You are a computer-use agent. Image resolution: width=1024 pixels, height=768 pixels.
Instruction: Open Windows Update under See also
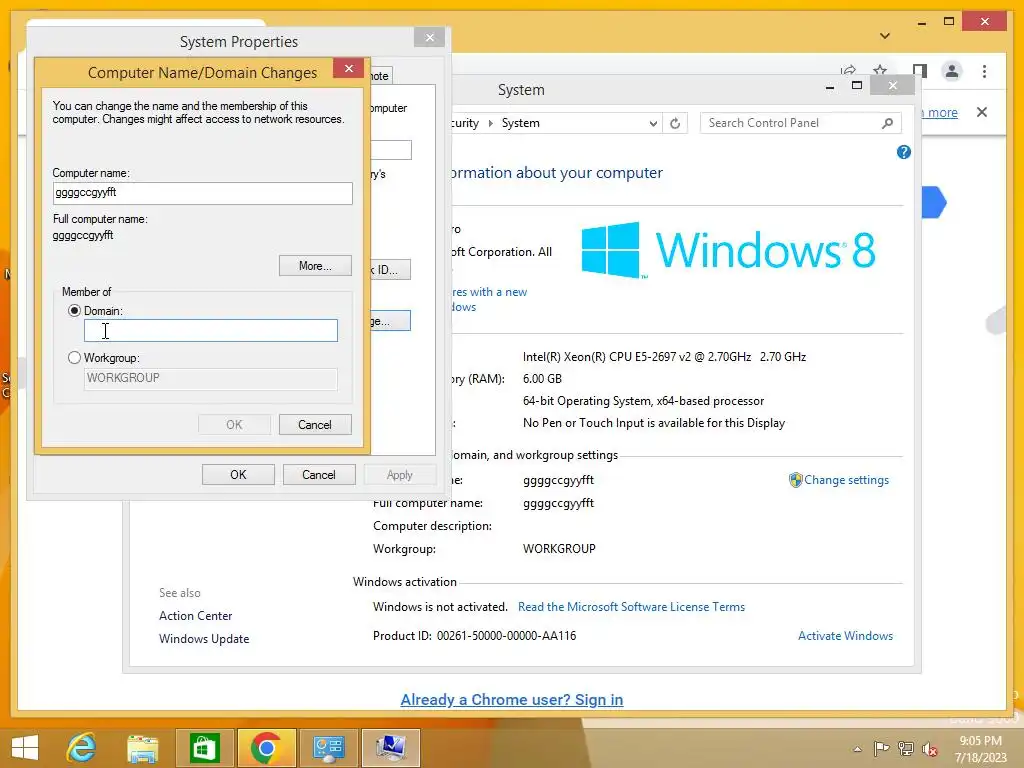pos(204,639)
